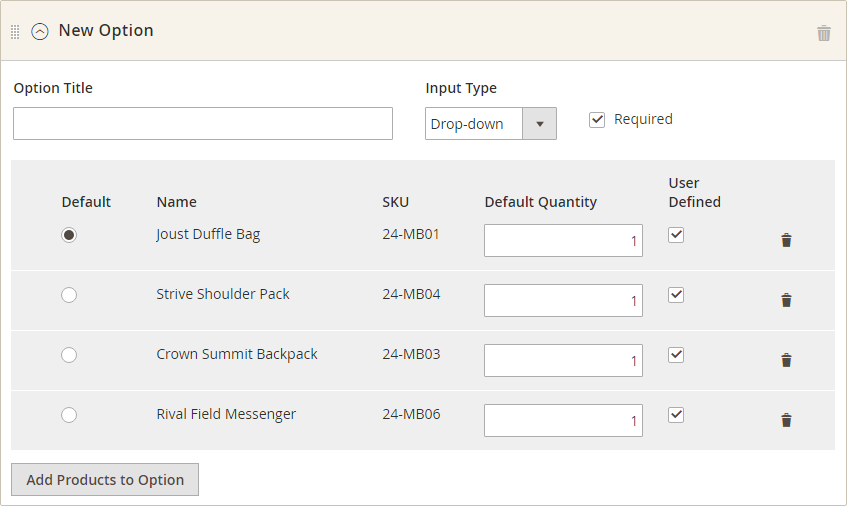The image size is (847, 506).
Task: Set Rival Field Messenger as default
Action: pos(69,415)
